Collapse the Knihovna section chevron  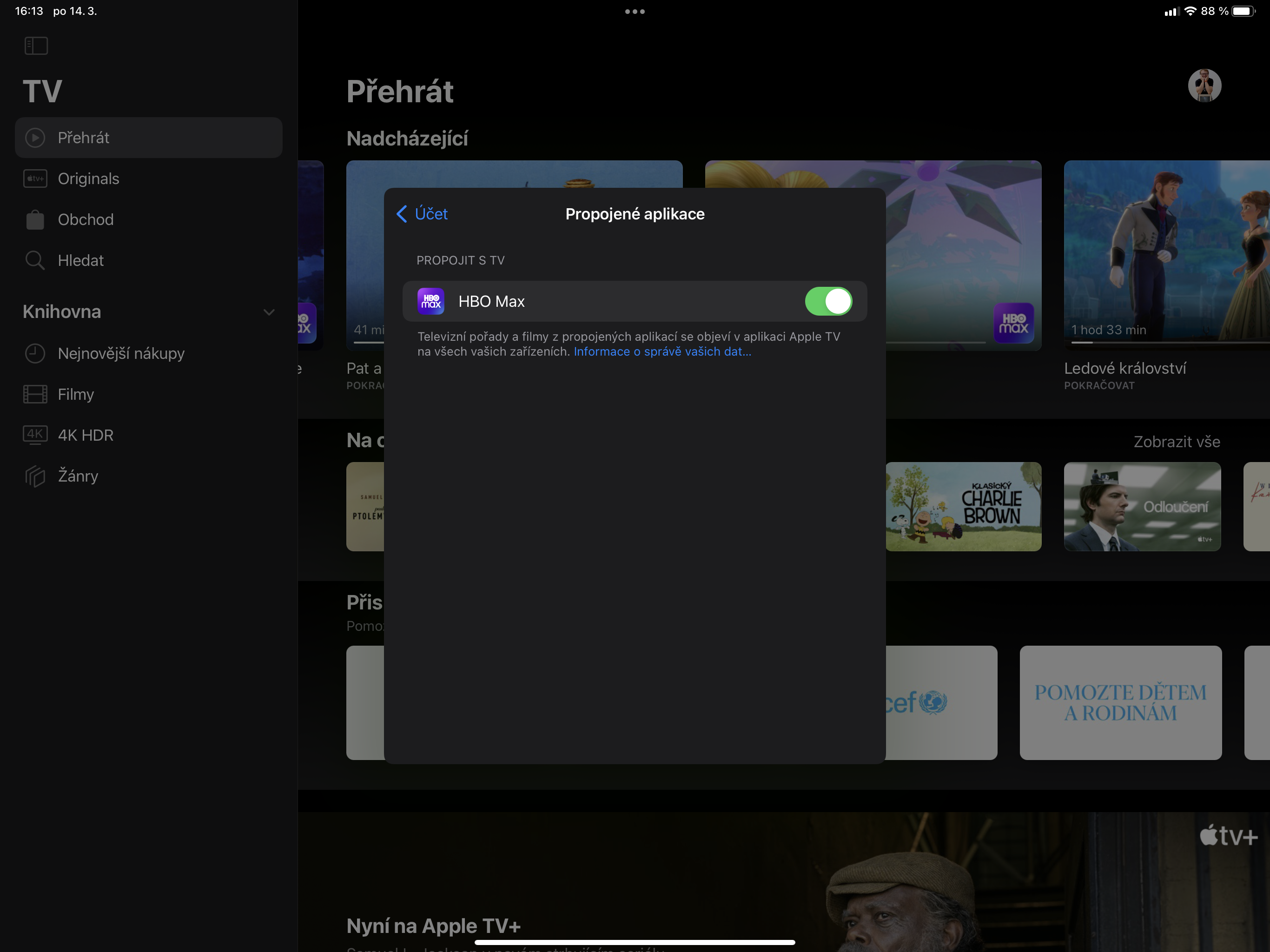coord(269,312)
